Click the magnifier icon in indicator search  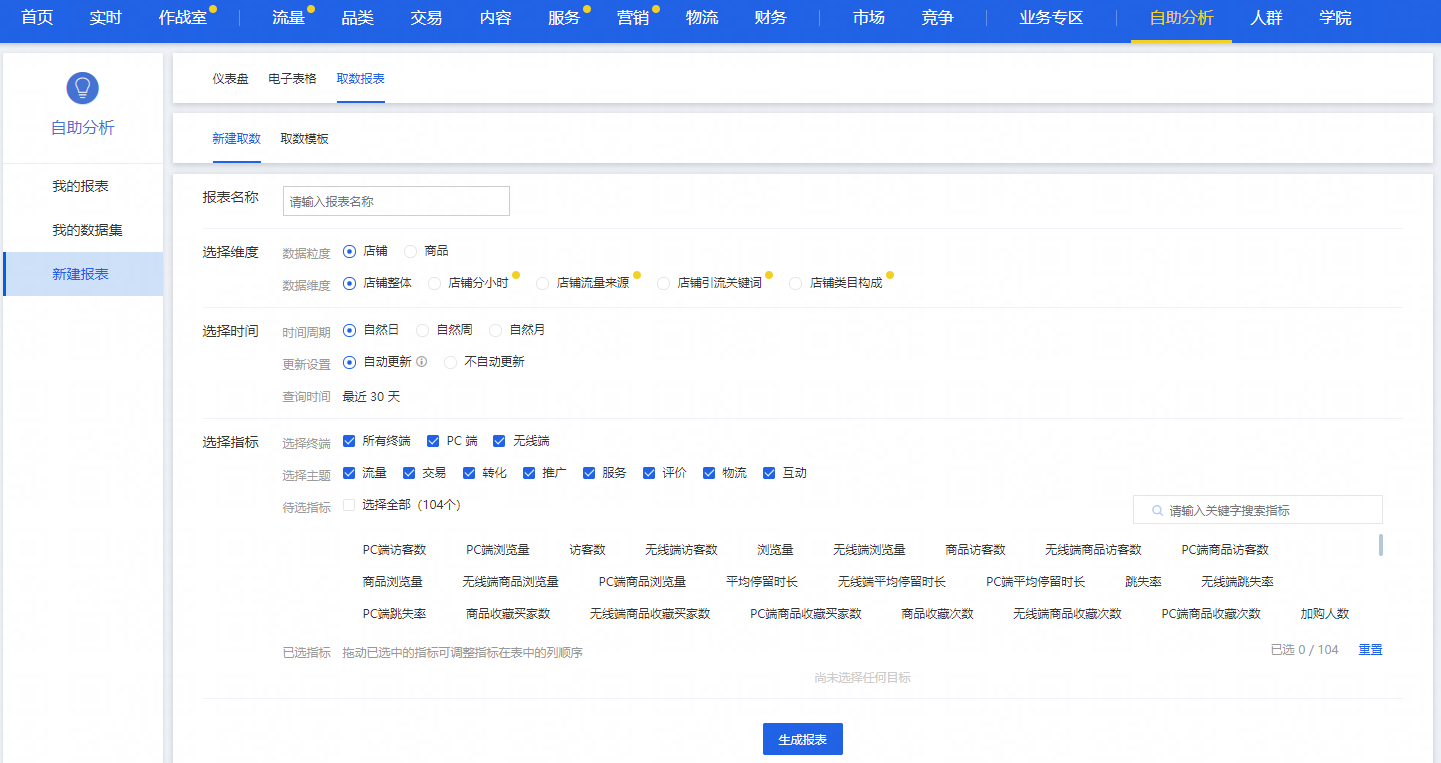coord(1157,510)
